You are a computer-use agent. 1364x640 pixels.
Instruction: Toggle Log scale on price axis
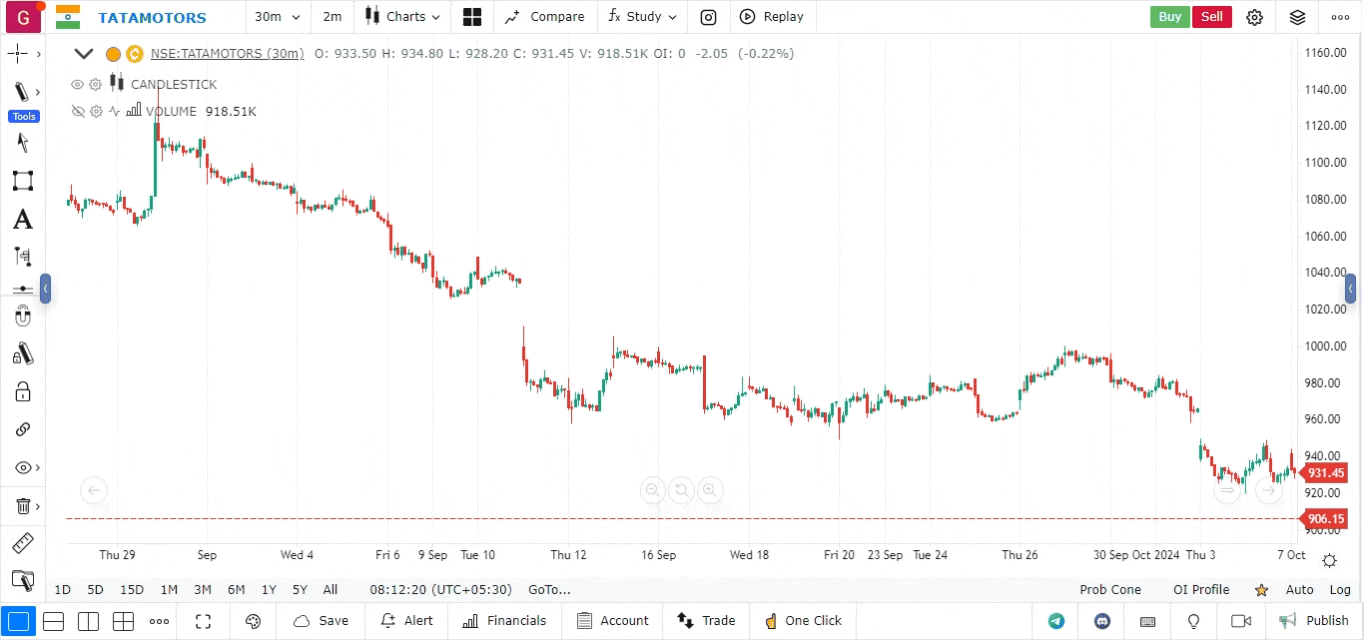point(1340,590)
